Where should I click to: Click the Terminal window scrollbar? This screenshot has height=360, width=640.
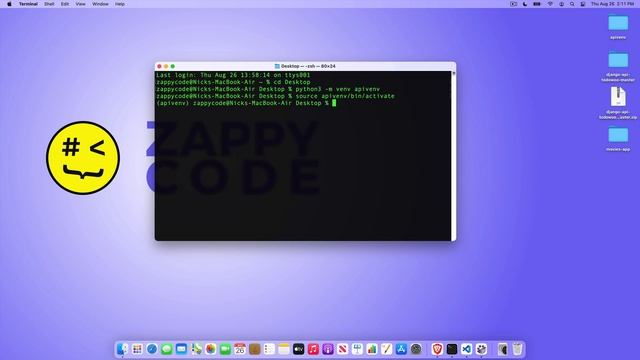click(453, 156)
